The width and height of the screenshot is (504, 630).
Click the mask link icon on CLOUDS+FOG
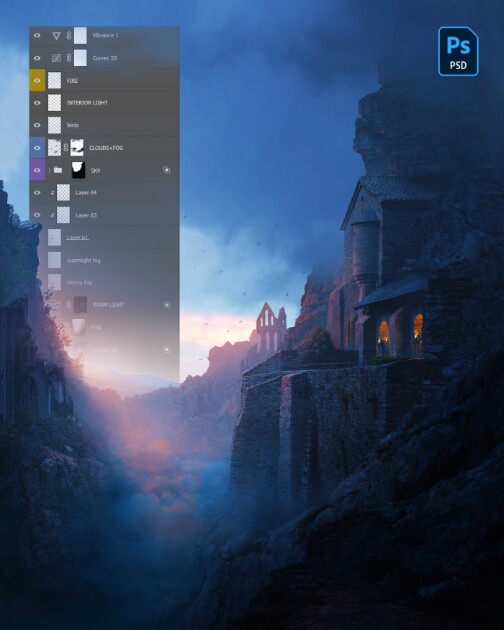66,148
